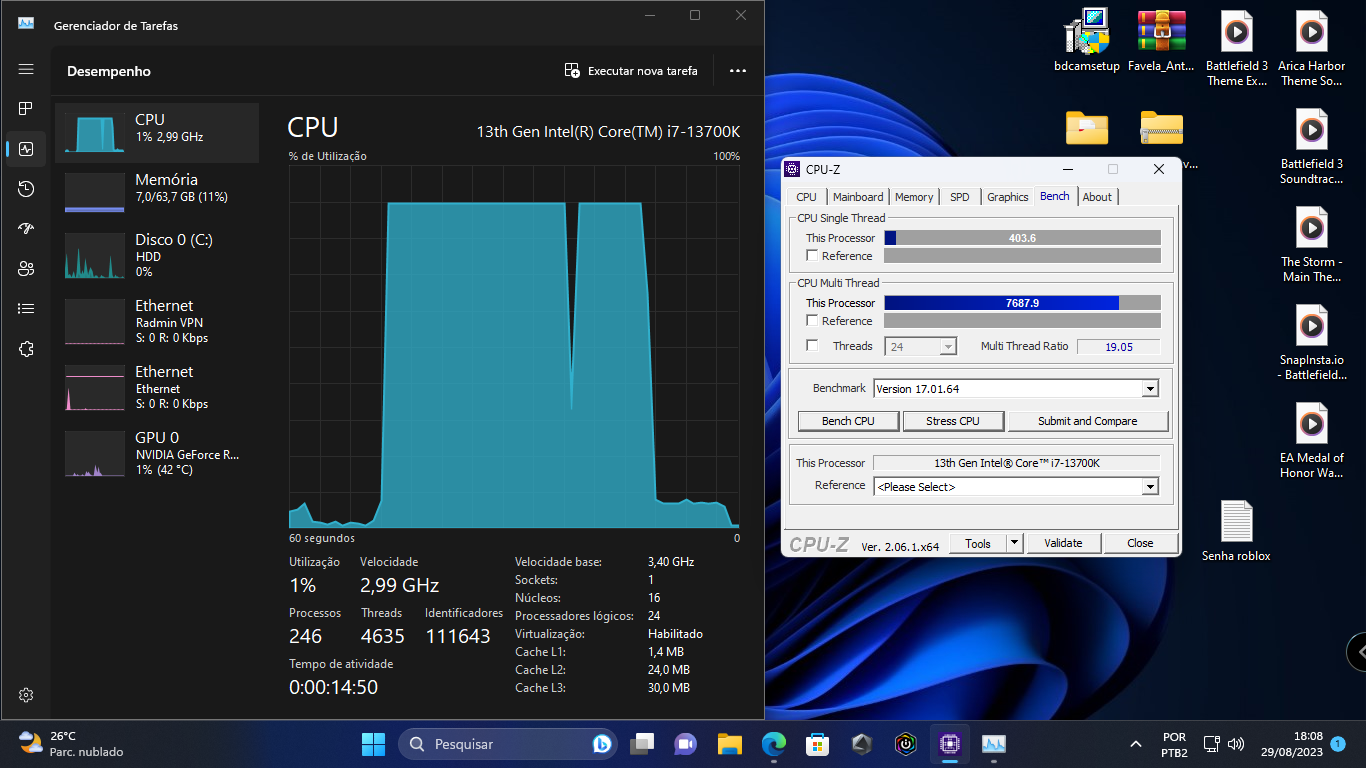The height and width of the screenshot is (768, 1366).
Task: Open Microsoft Edge from taskbar
Action: pyautogui.click(x=774, y=744)
